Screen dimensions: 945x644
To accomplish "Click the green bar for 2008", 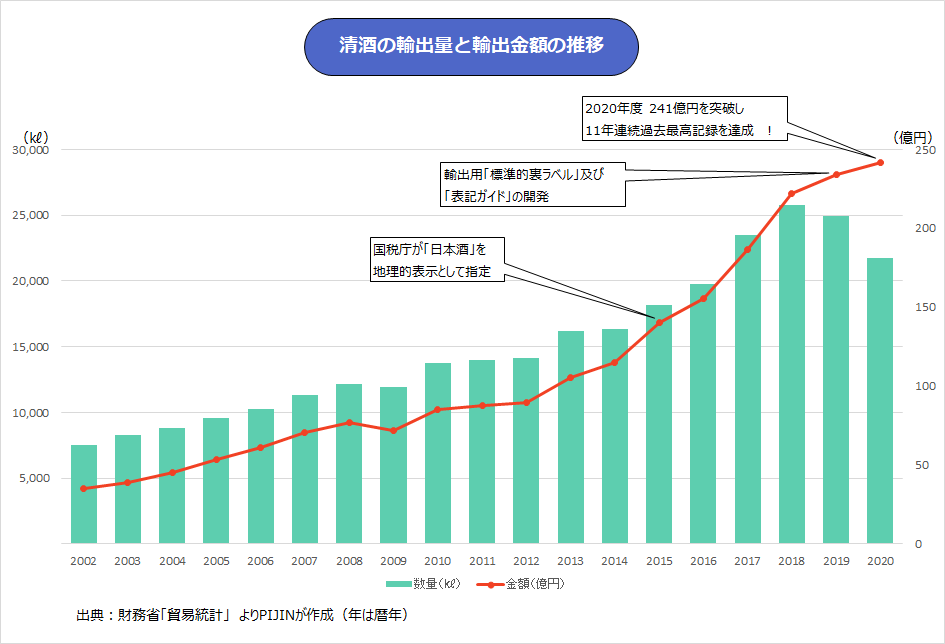I will [349, 464].
